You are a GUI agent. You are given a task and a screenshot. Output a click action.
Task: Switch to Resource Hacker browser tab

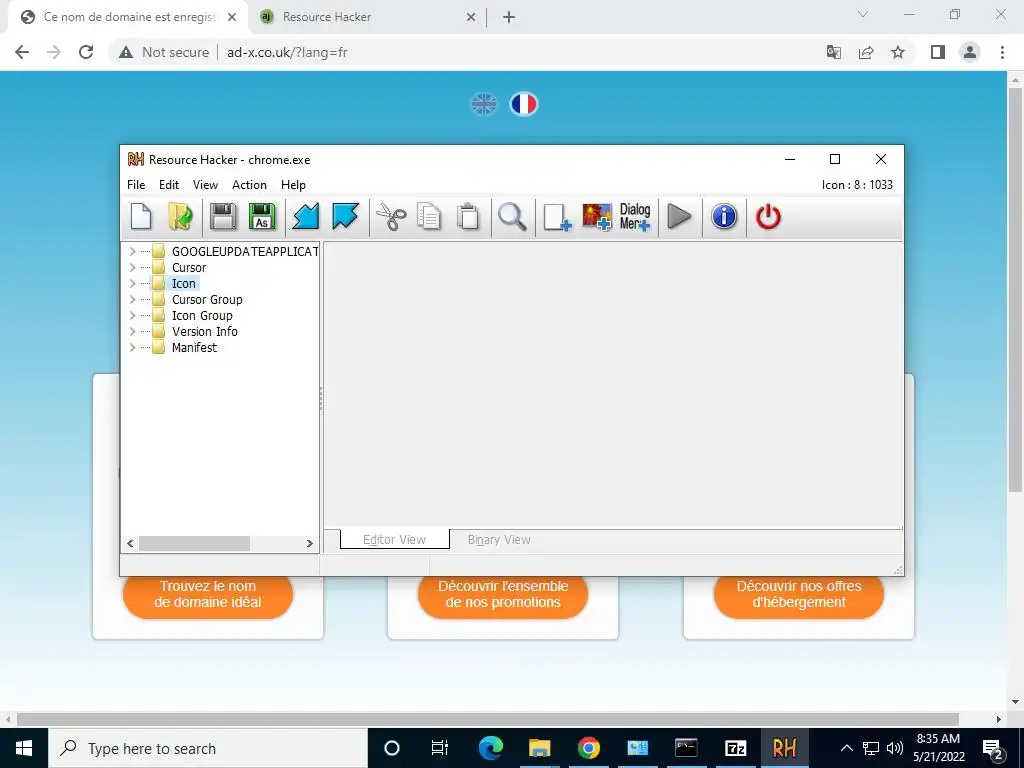tap(366, 17)
